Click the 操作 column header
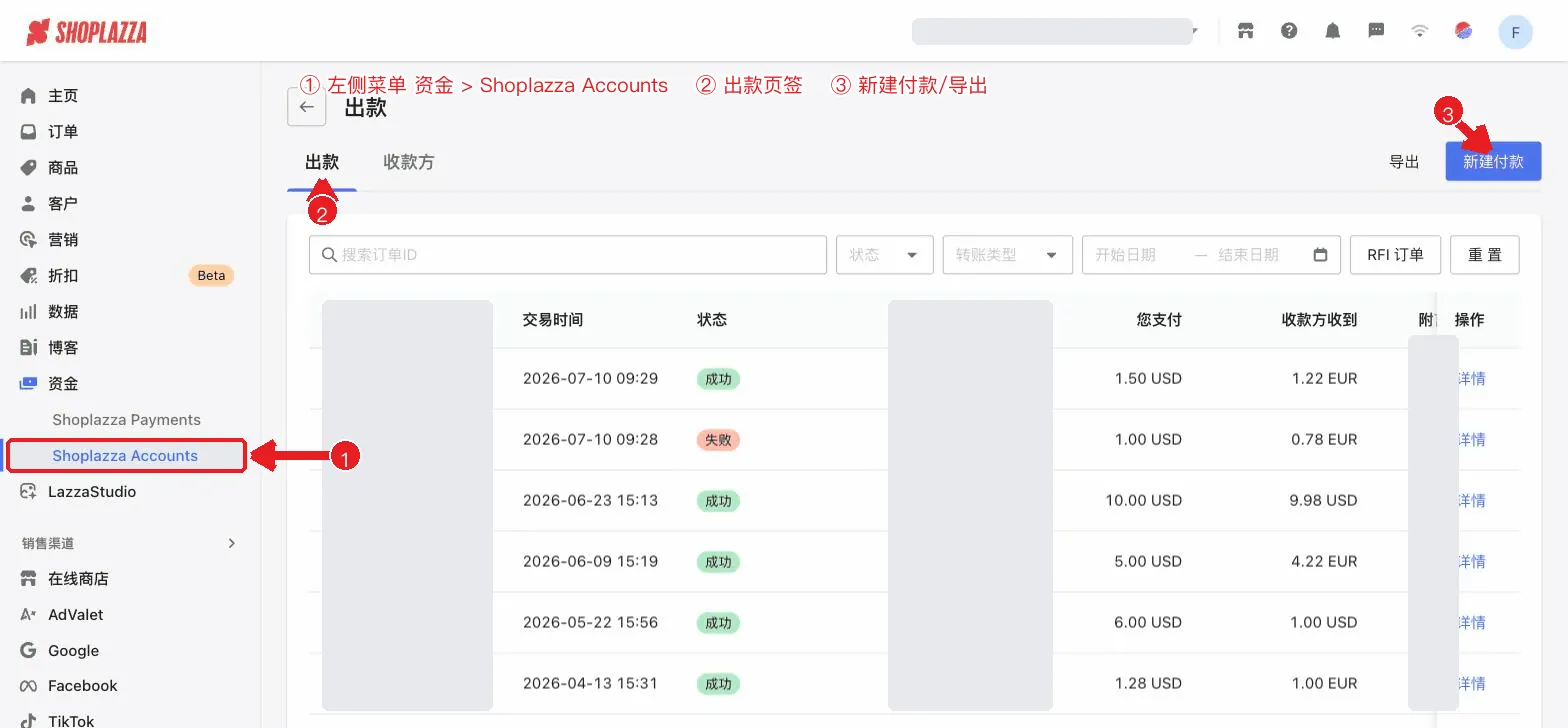1568x728 pixels. (1469, 320)
